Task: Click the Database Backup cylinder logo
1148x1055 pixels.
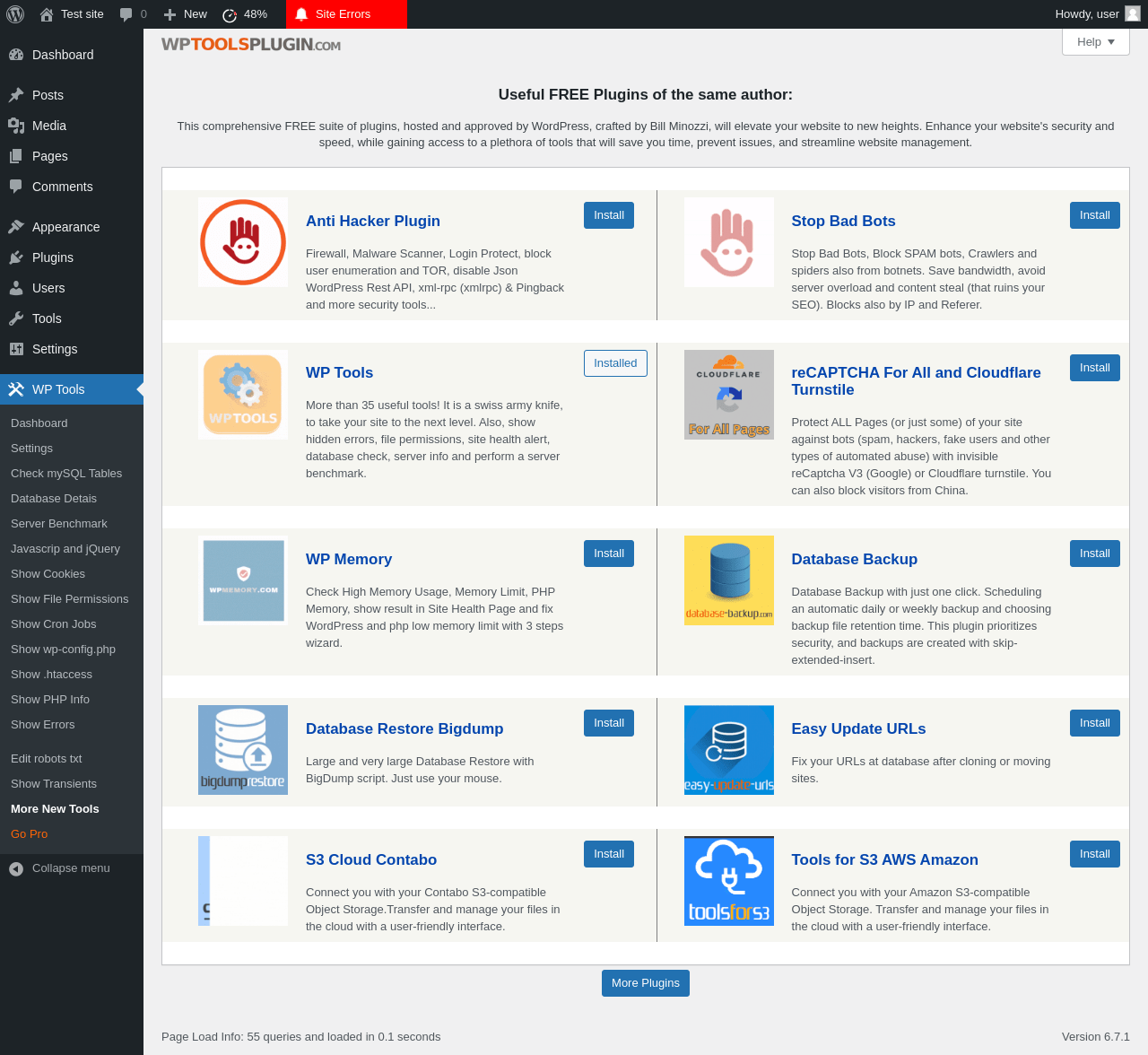Action: pos(729,580)
